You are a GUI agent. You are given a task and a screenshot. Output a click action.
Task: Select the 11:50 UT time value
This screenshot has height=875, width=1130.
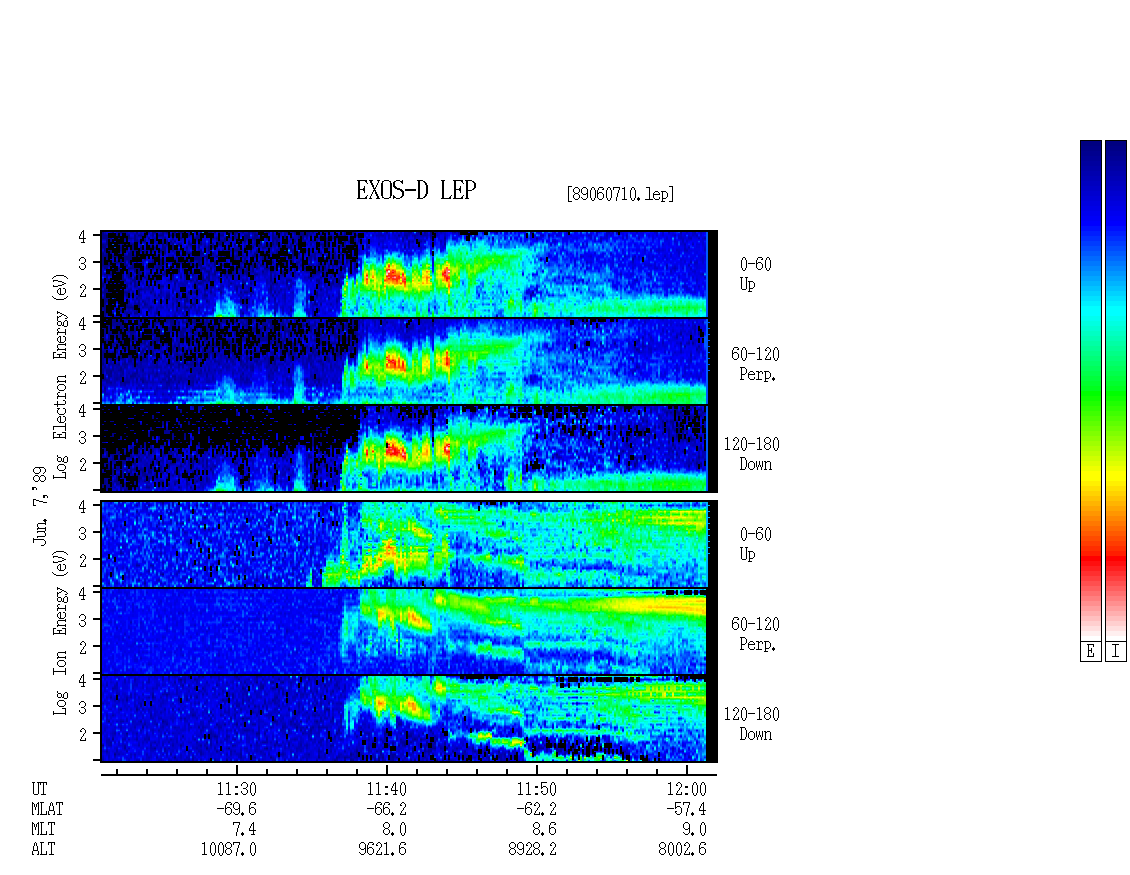click(x=536, y=789)
